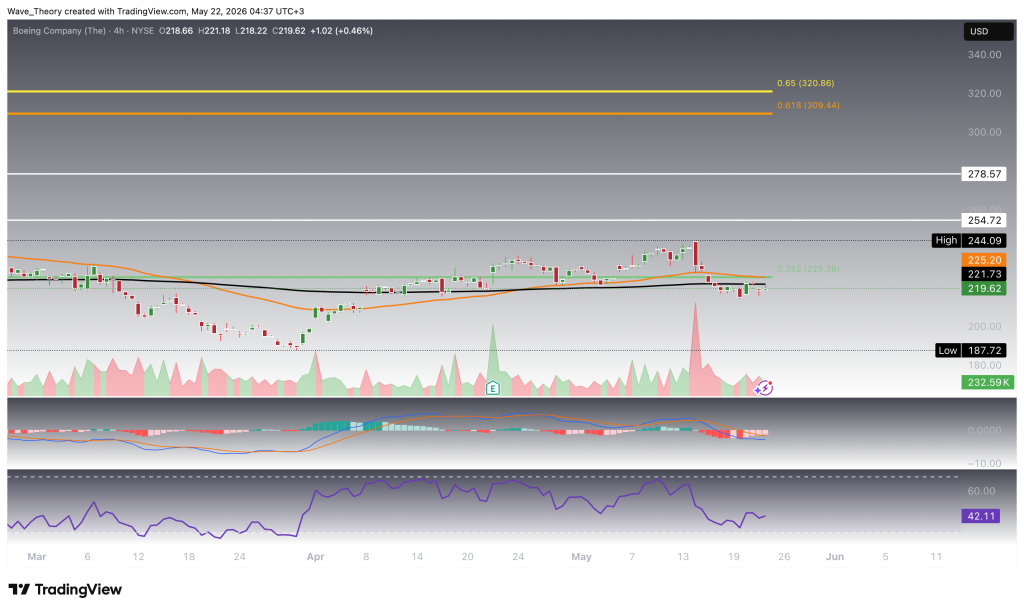Click the Low 187.72 price label

tap(970, 351)
